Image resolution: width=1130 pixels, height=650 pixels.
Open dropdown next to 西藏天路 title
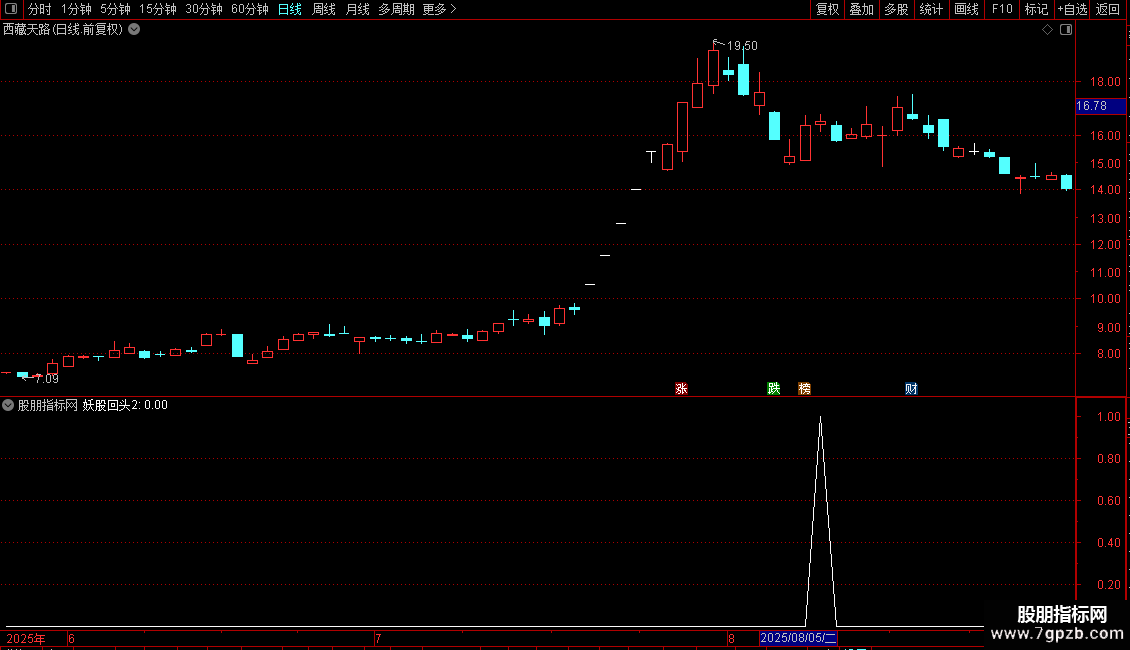[134, 30]
